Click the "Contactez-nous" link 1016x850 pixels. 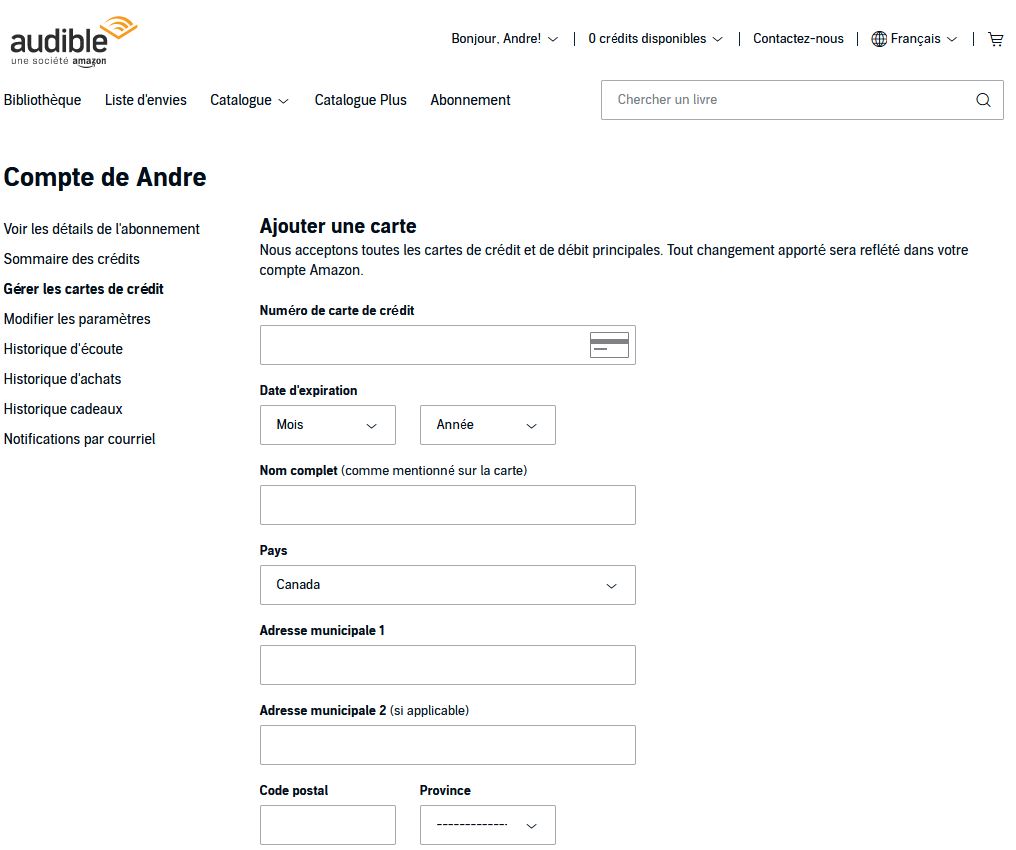pos(799,38)
